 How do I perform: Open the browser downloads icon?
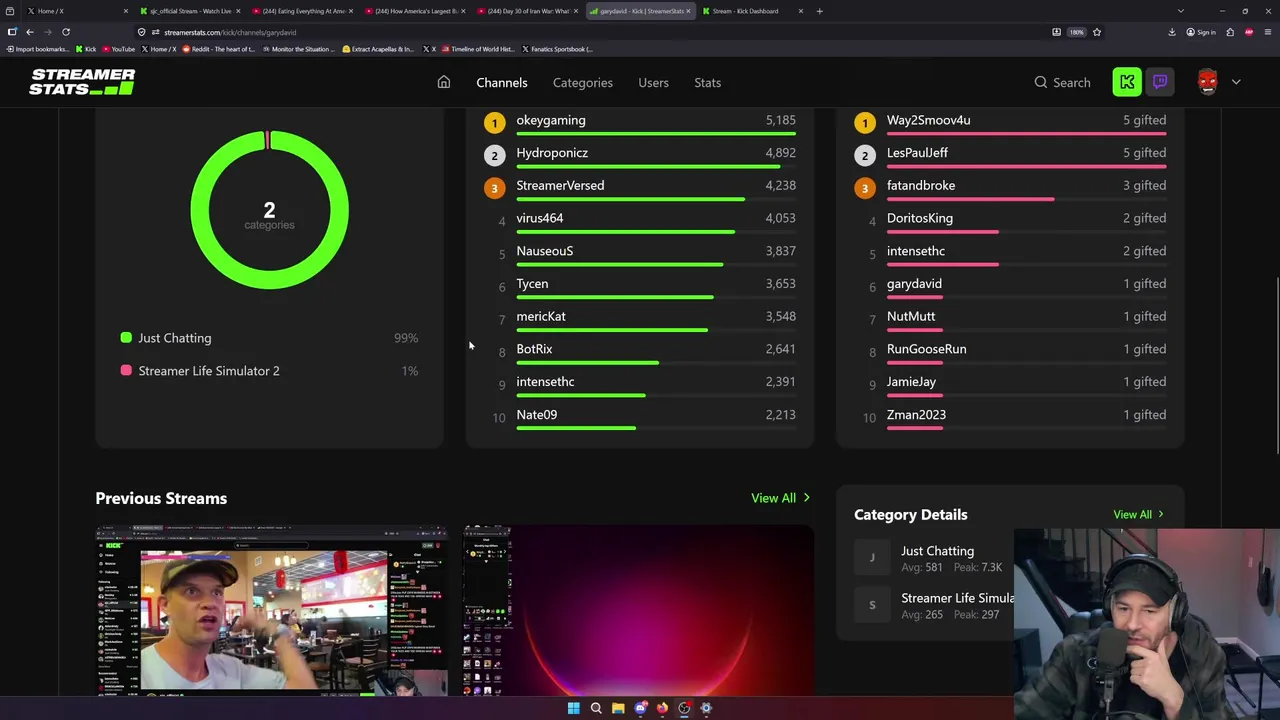1172,32
